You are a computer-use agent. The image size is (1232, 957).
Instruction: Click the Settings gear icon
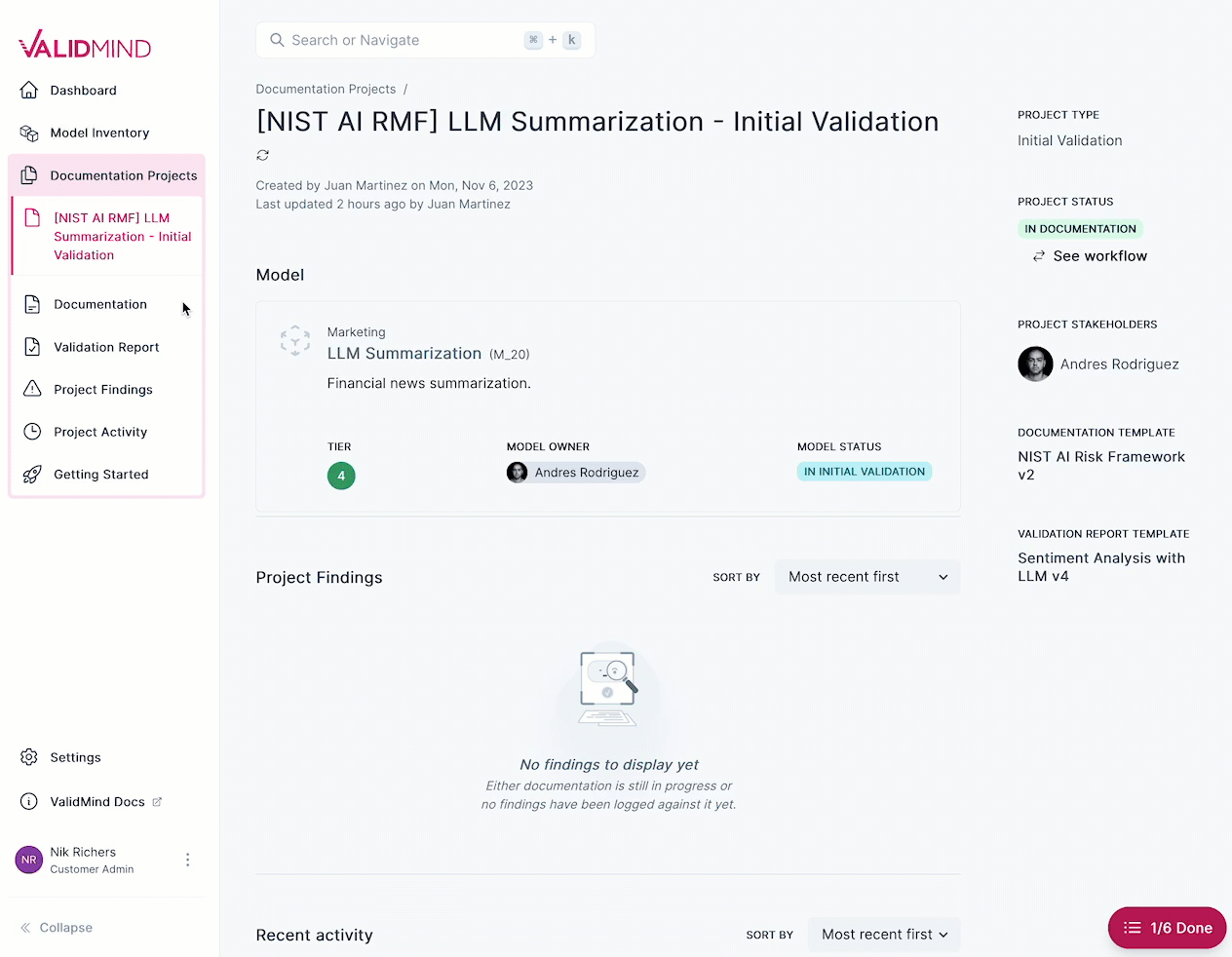(x=29, y=757)
